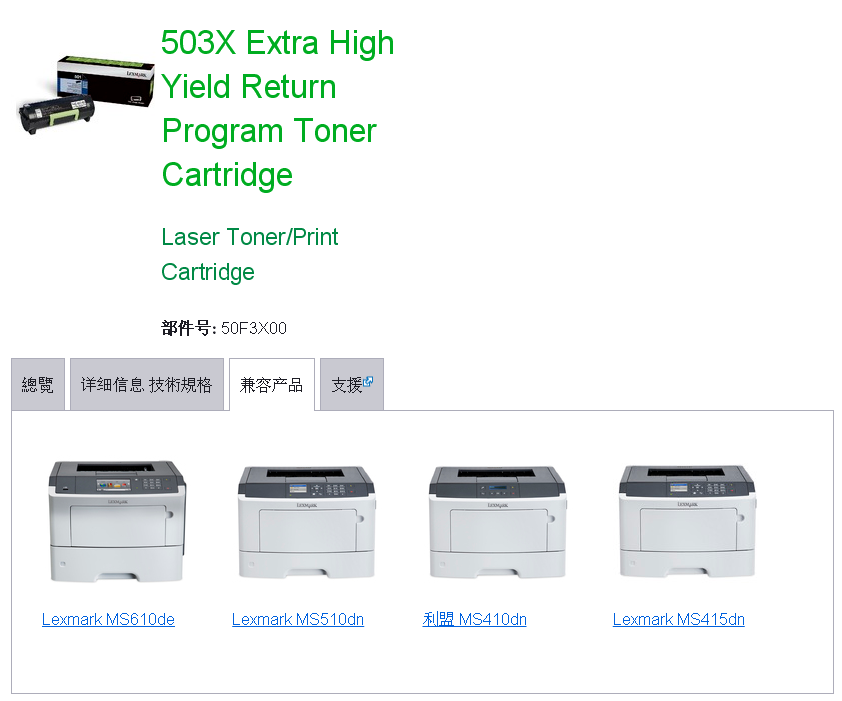
Task: Open the 支援 support tab
Action: [352, 385]
